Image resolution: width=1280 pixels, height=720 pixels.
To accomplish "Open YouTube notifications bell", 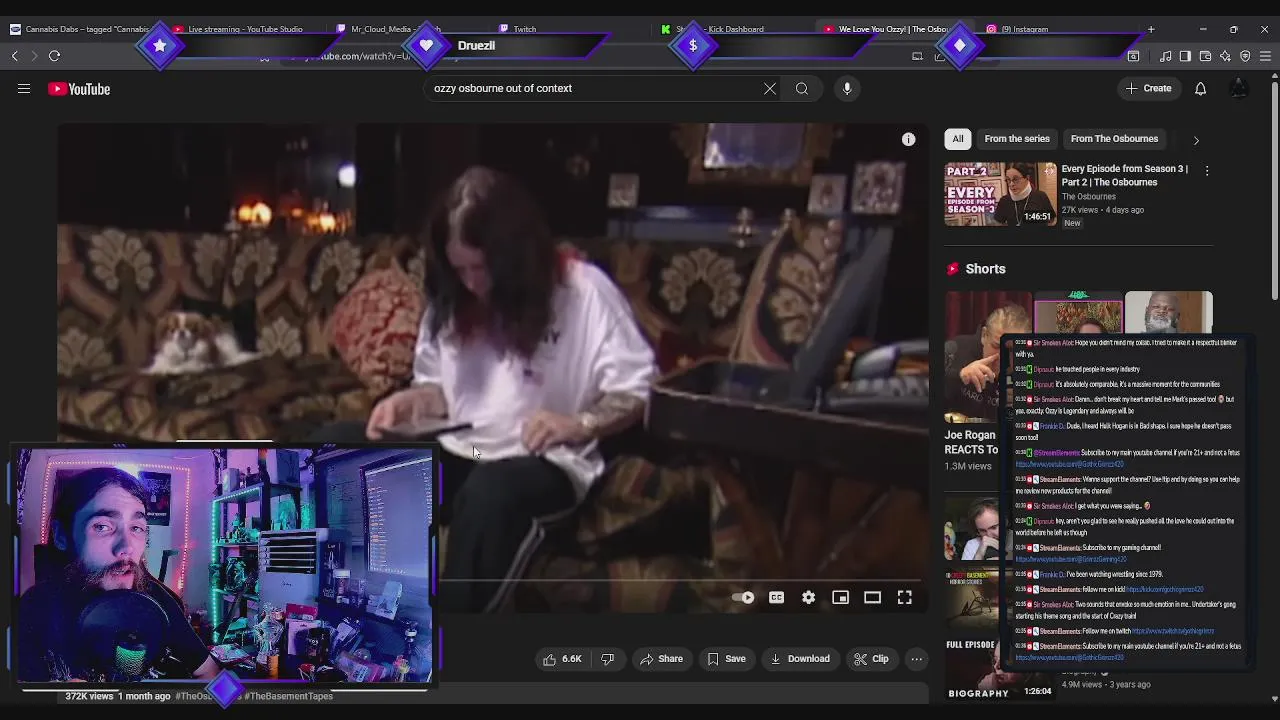I will 1200,89.
